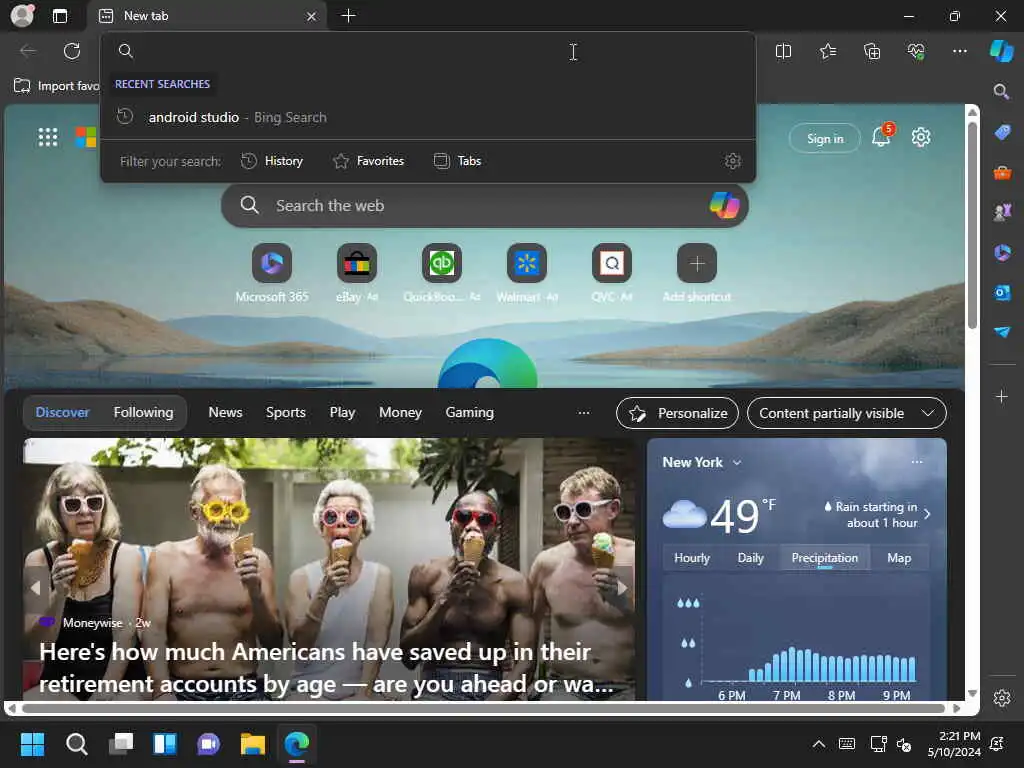
Task: Select android studio recent search
Action: coord(428,118)
